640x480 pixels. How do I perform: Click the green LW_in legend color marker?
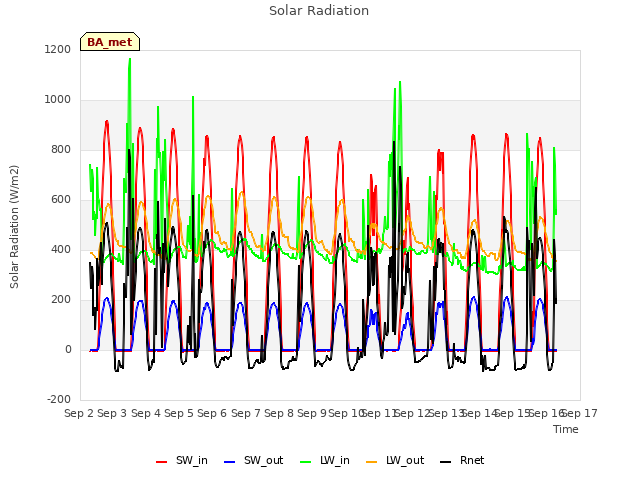pos(305,462)
